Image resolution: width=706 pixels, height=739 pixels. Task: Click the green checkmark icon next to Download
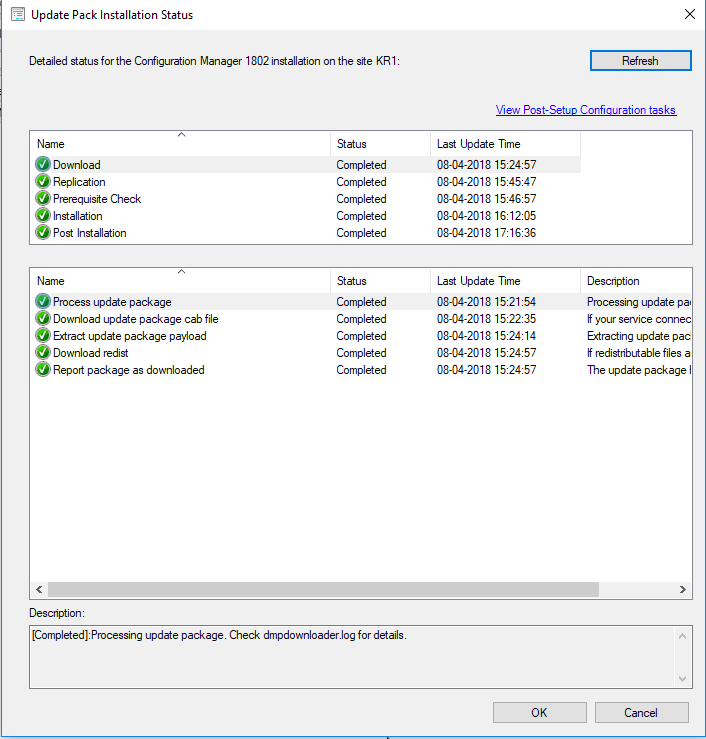click(43, 164)
